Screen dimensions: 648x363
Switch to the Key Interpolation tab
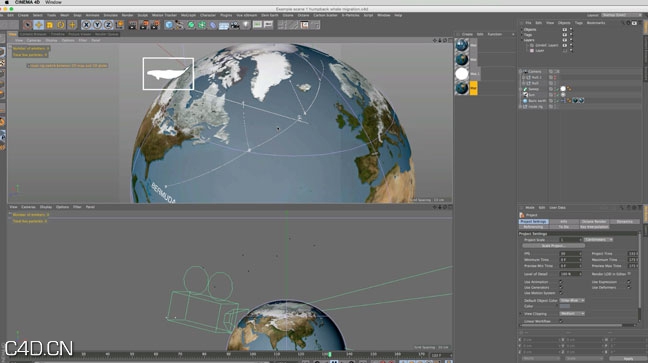(594, 227)
